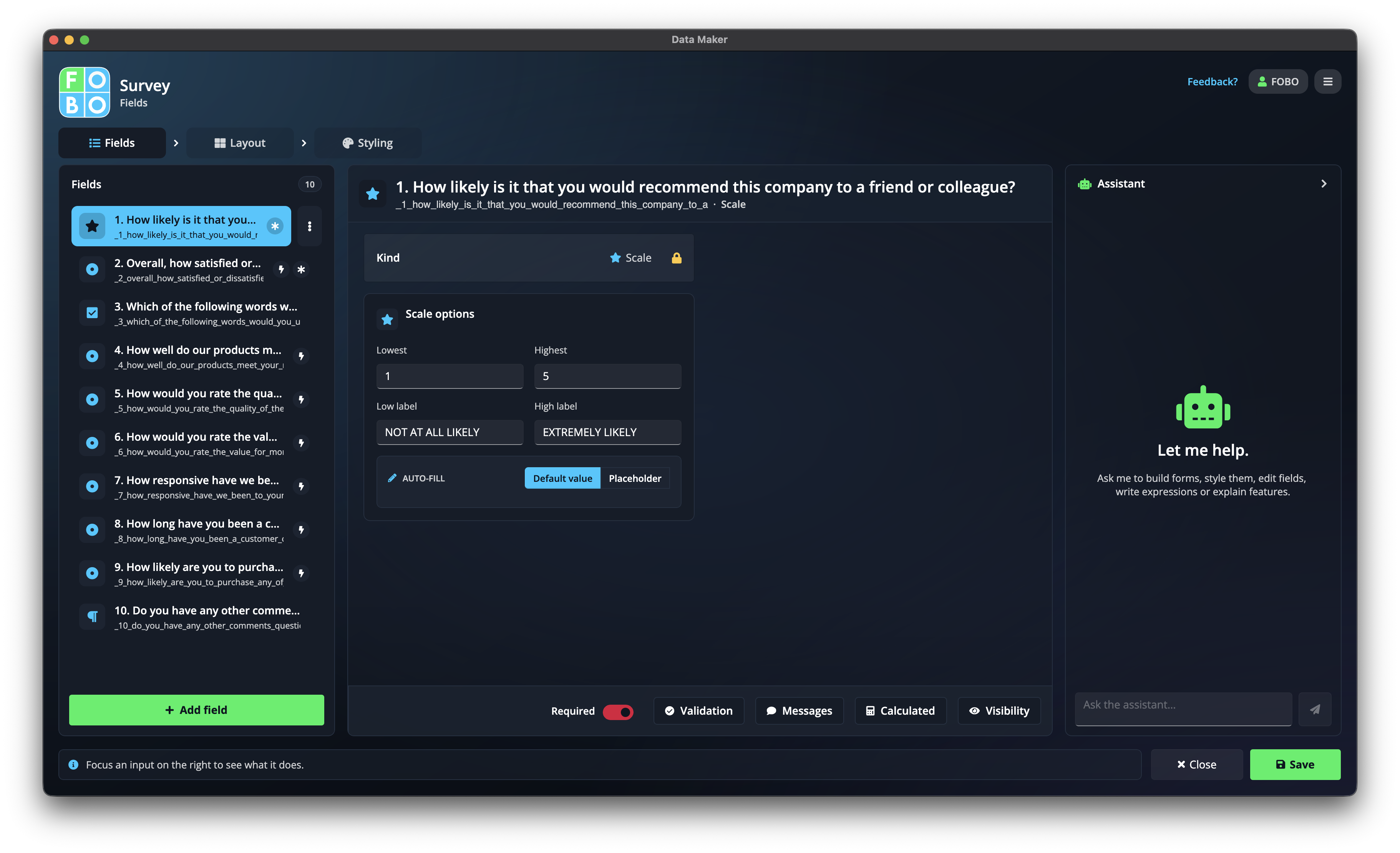Click the lightning bolt icon on field 4

click(302, 356)
